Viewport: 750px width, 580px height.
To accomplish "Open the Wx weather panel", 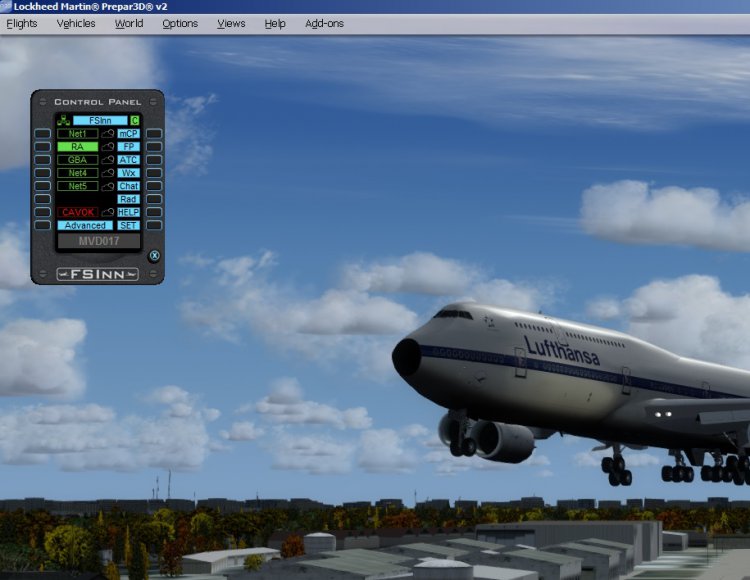I will pyautogui.click(x=128, y=173).
